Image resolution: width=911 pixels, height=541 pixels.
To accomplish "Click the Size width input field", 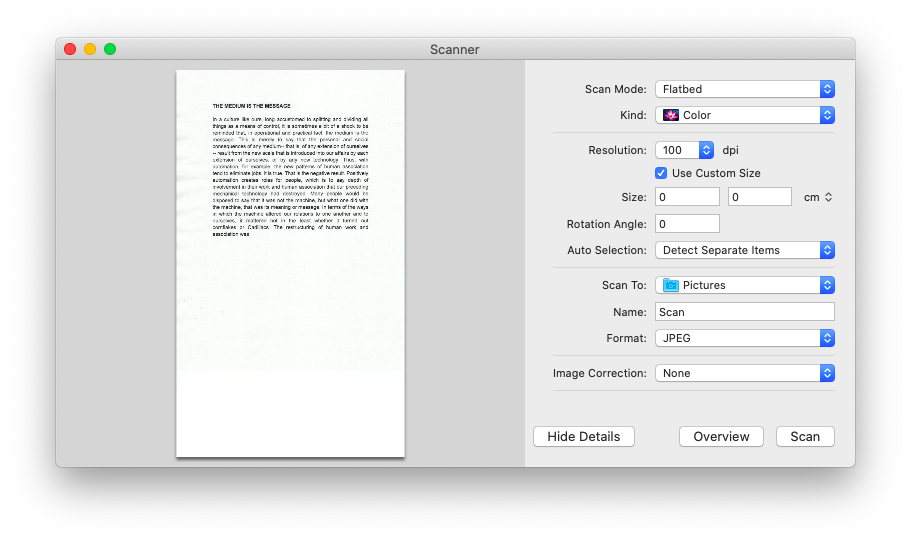I will (687, 197).
